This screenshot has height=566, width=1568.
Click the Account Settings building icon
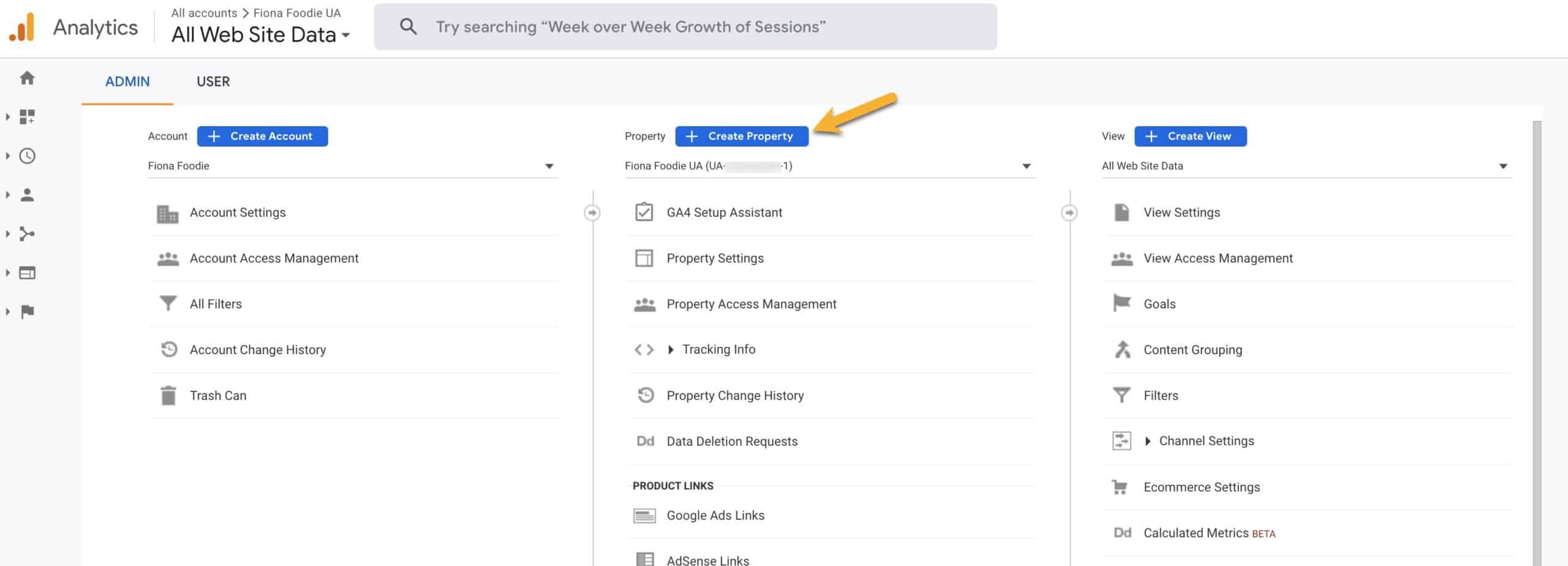168,213
